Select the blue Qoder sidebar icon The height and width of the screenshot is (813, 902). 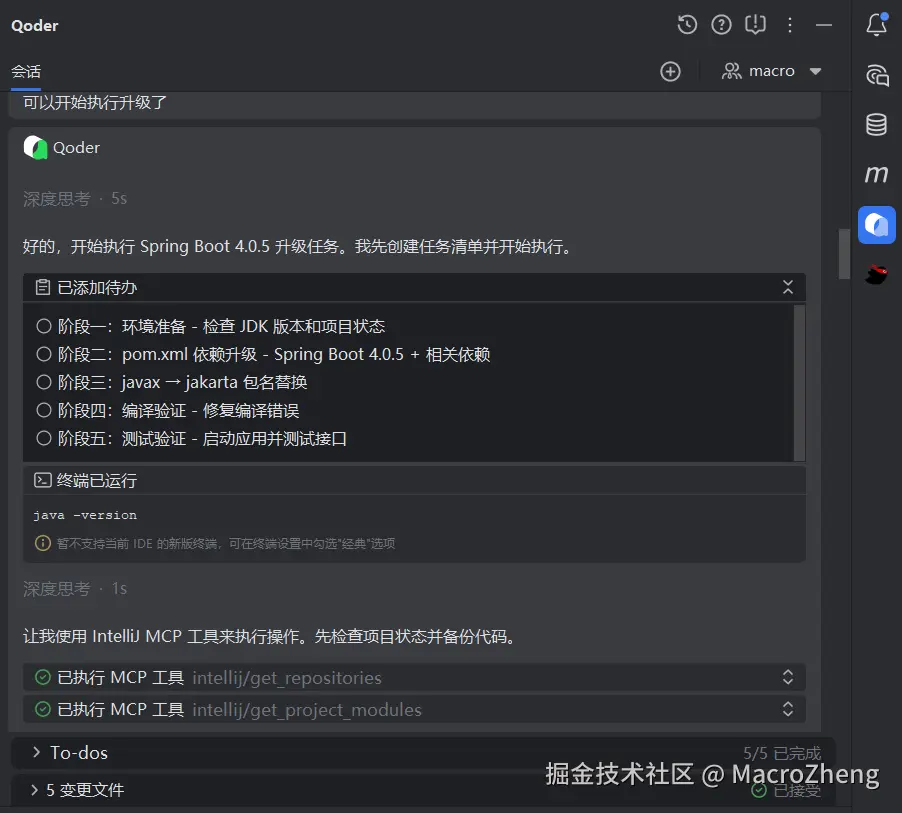tap(877, 224)
